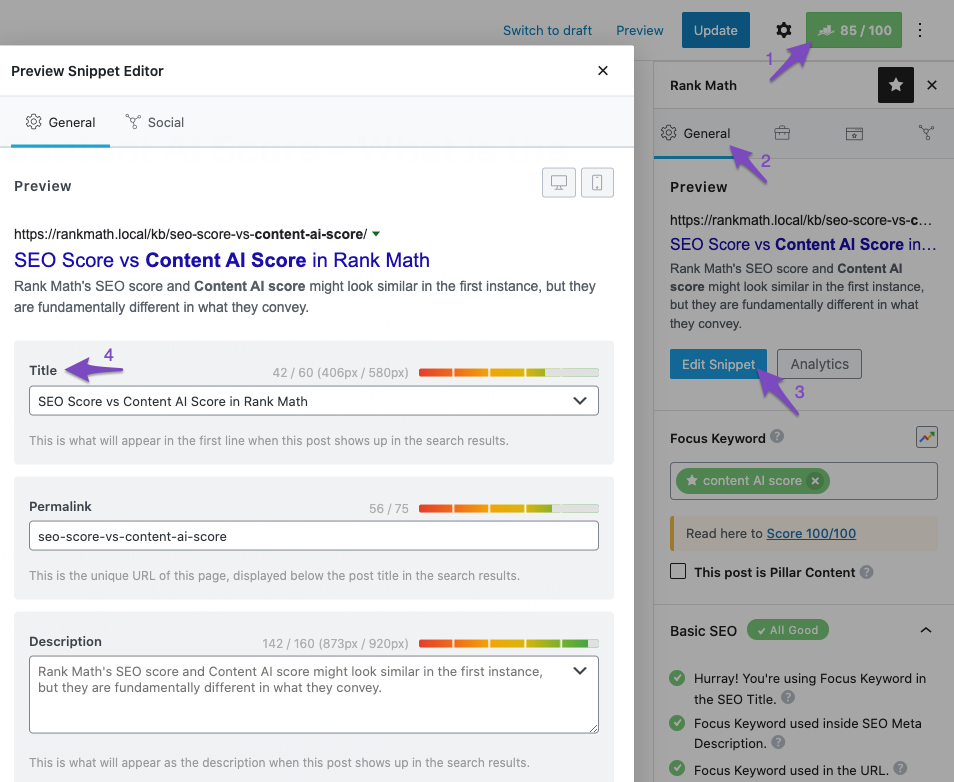The height and width of the screenshot is (782, 954).
Task: Close the Preview Snippet Editor dialog
Action: click(x=603, y=71)
